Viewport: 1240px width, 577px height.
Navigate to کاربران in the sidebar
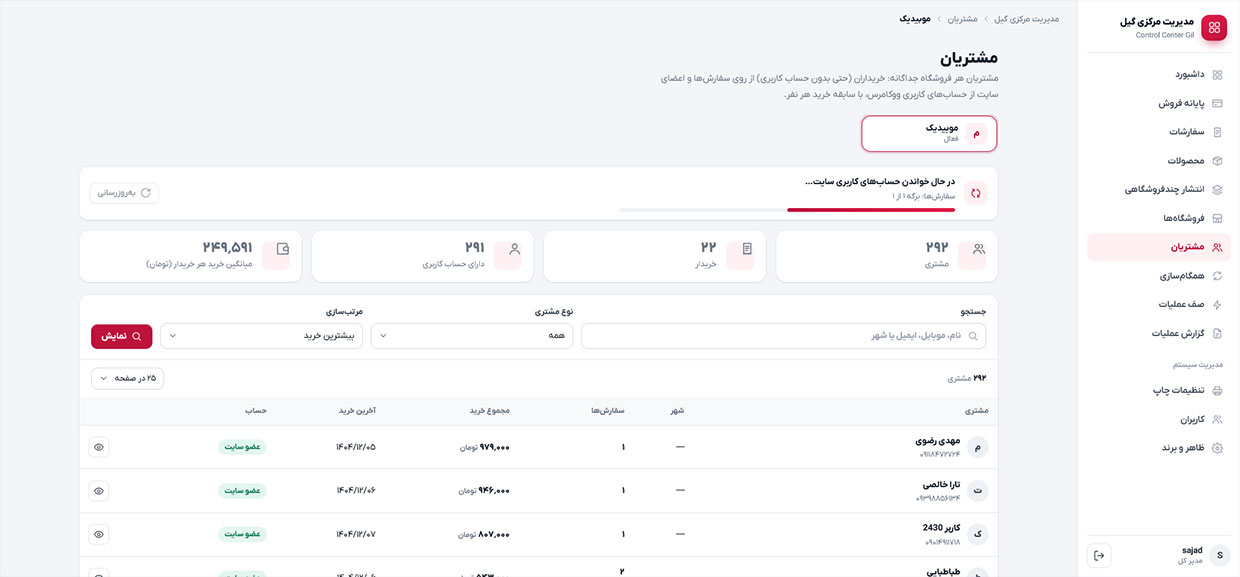[x=1159, y=419]
